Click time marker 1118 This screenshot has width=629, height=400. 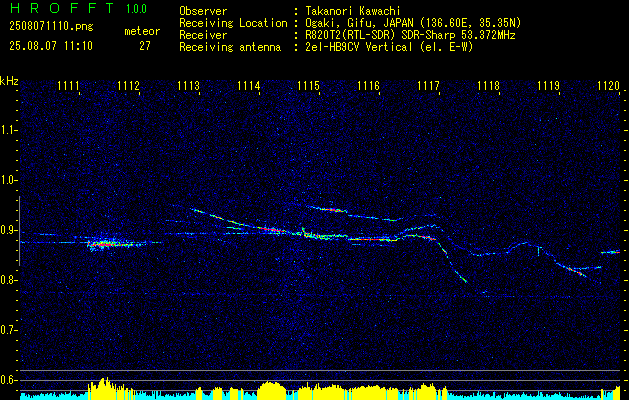click(488, 85)
